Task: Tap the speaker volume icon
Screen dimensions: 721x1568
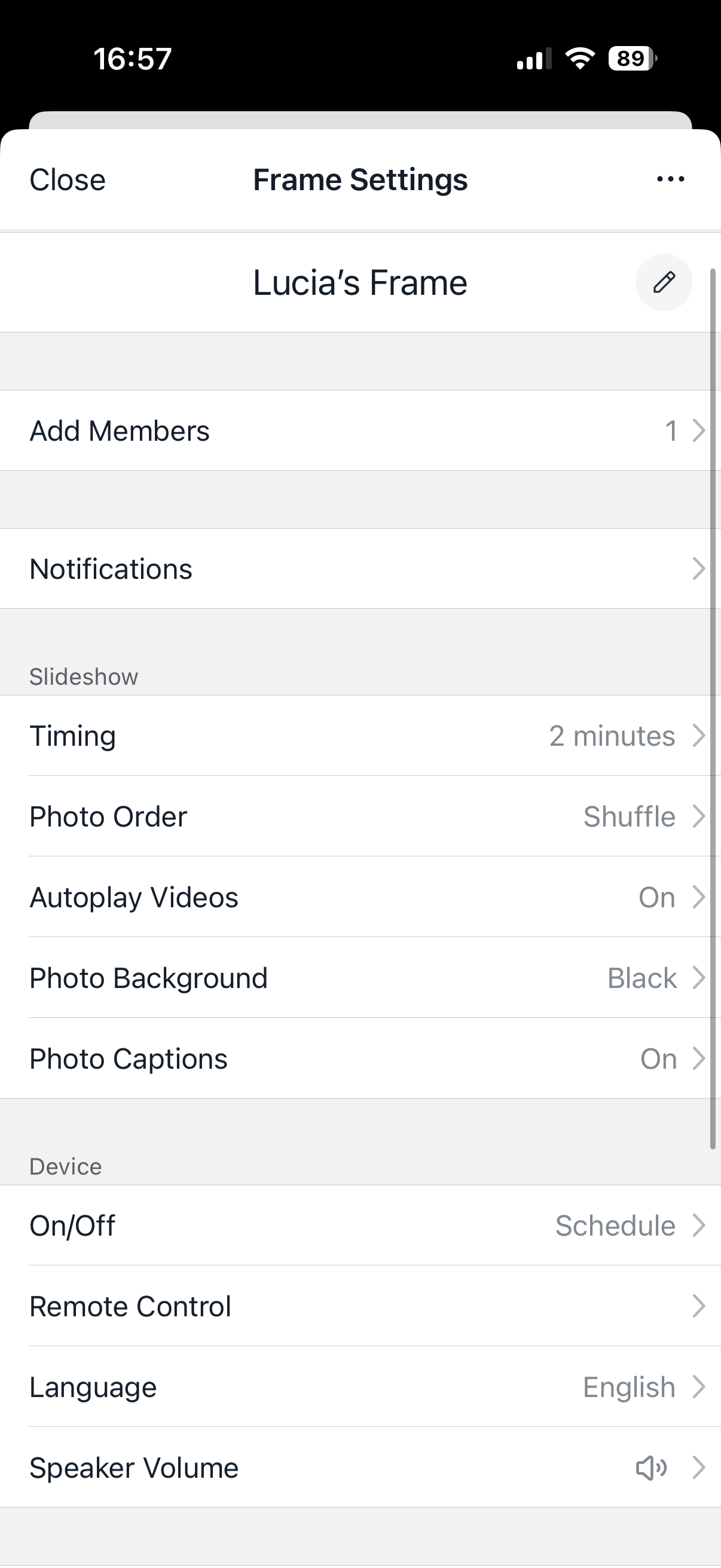Action: (x=651, y=1468)
